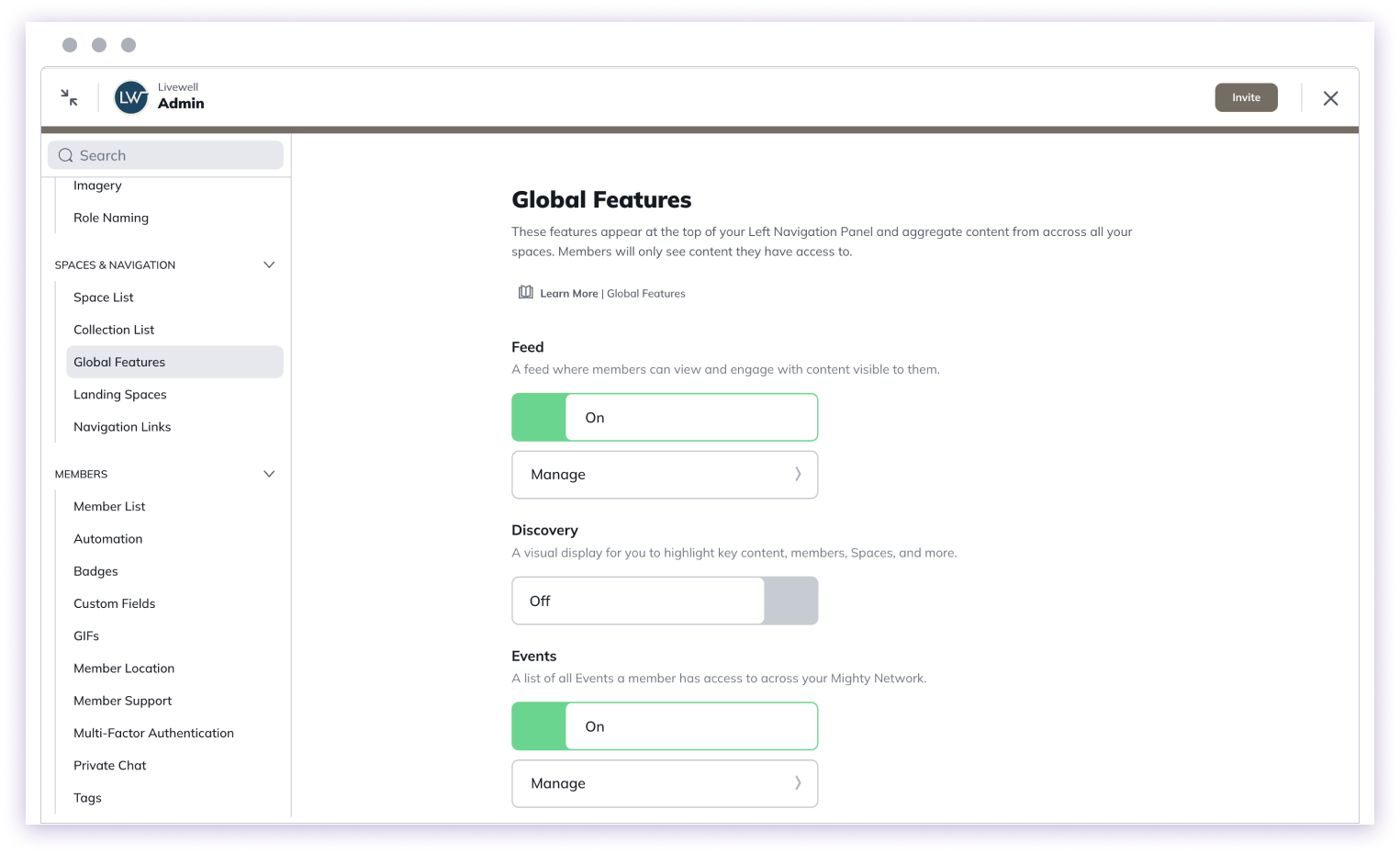Select Member List under Members
The image size is (1400, 854).
[109, 506]
